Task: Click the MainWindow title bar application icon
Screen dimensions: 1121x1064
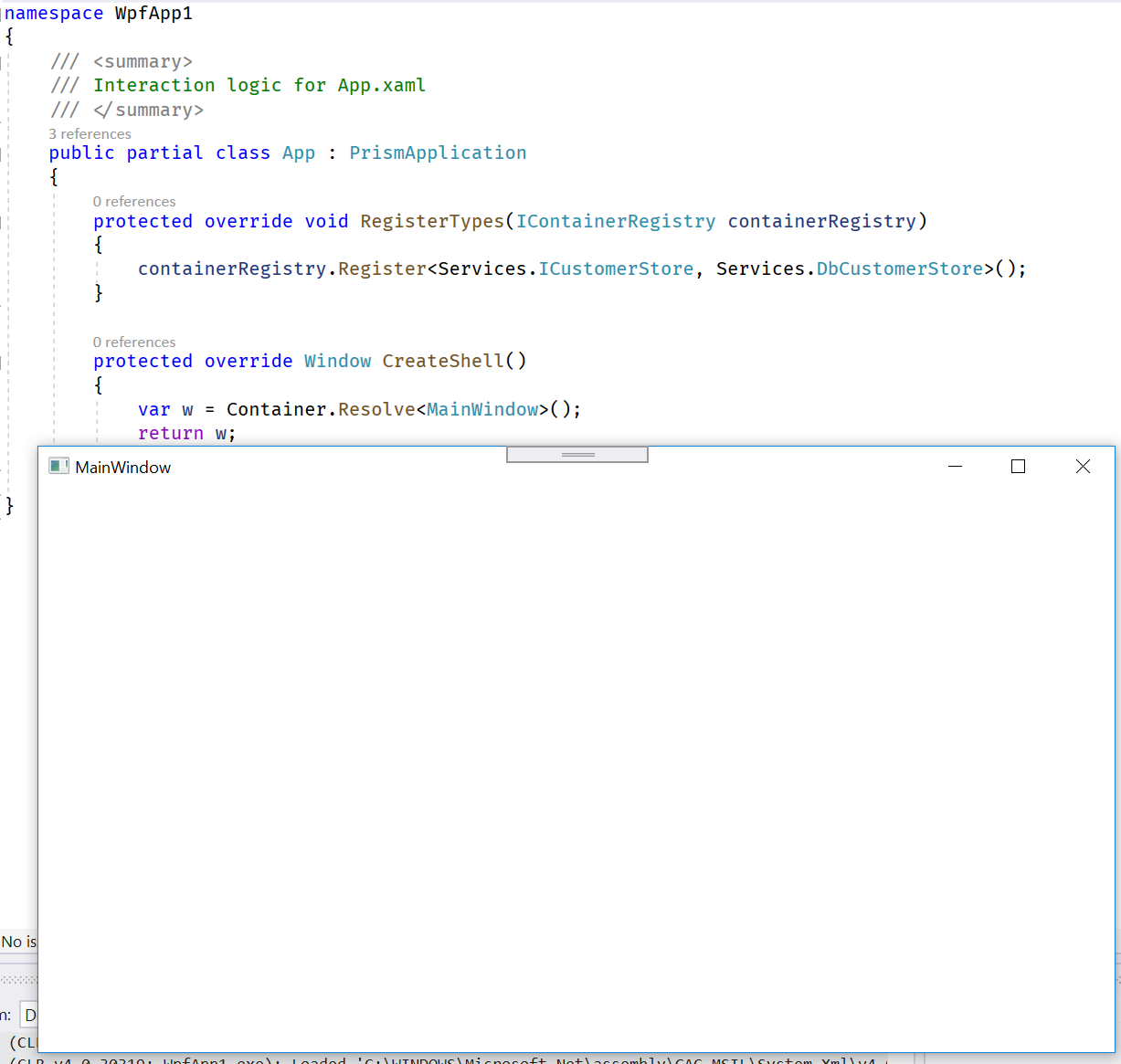Action: [58, 465]
